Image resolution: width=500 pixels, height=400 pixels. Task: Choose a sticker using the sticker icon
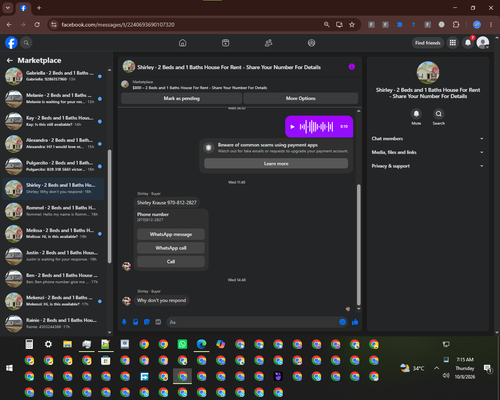[x=147, y=322]
